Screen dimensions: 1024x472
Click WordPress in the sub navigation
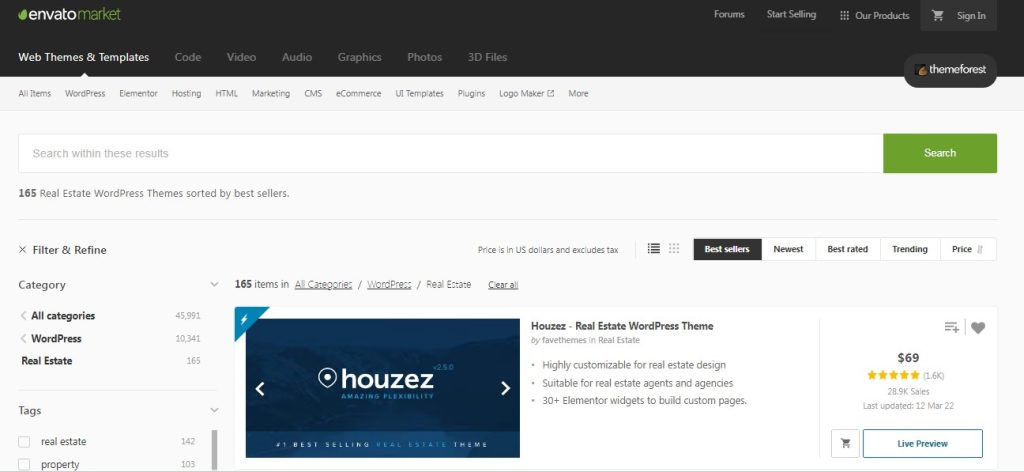click(85, 93)
